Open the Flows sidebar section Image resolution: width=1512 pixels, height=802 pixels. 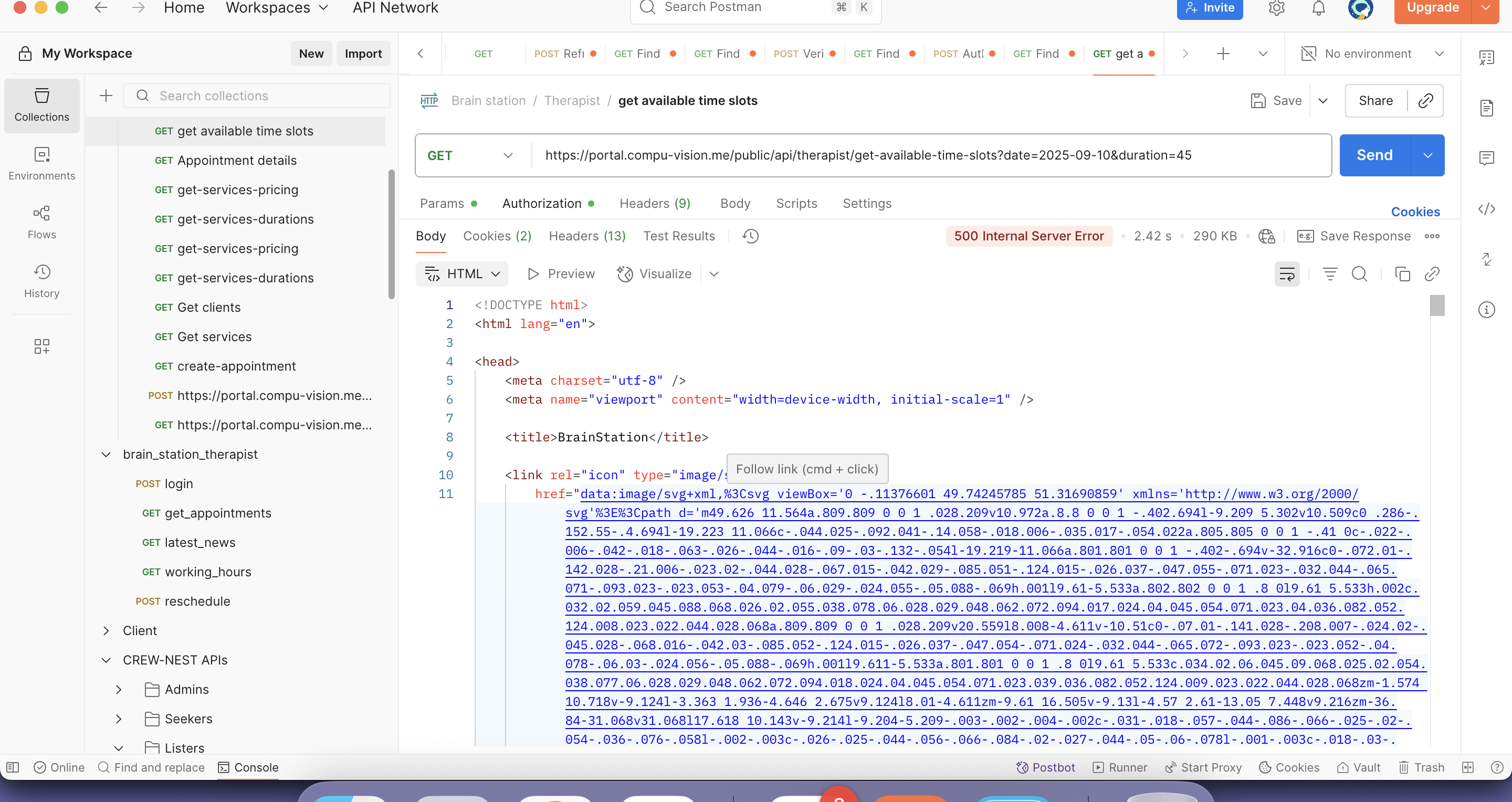coord(41,223)
